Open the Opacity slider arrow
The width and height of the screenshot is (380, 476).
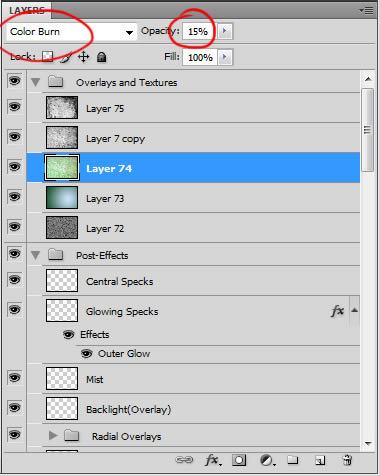click(225, 31)
